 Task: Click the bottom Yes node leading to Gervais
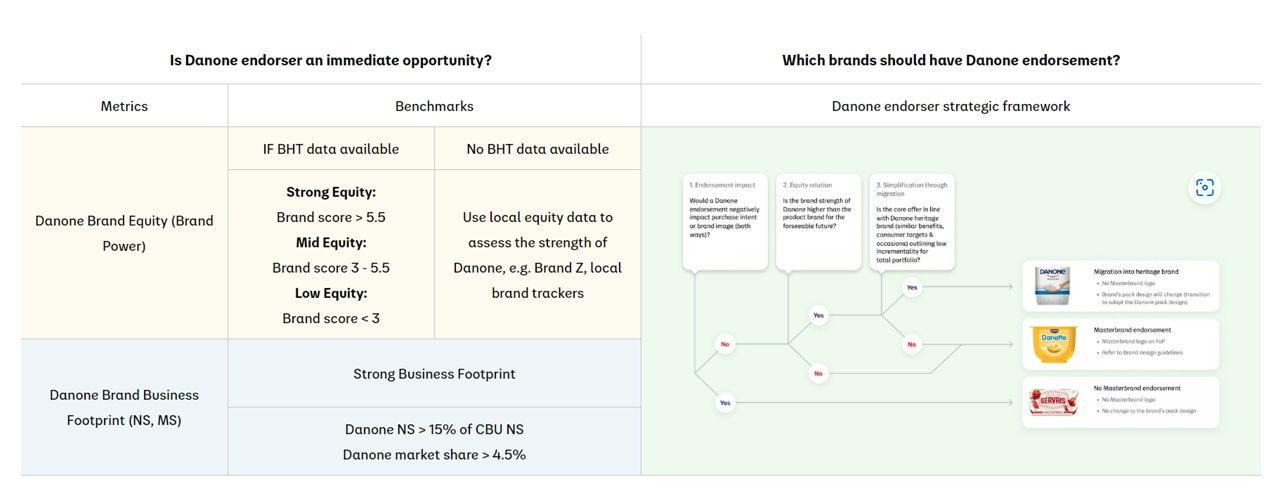click(x=725, y=402)
